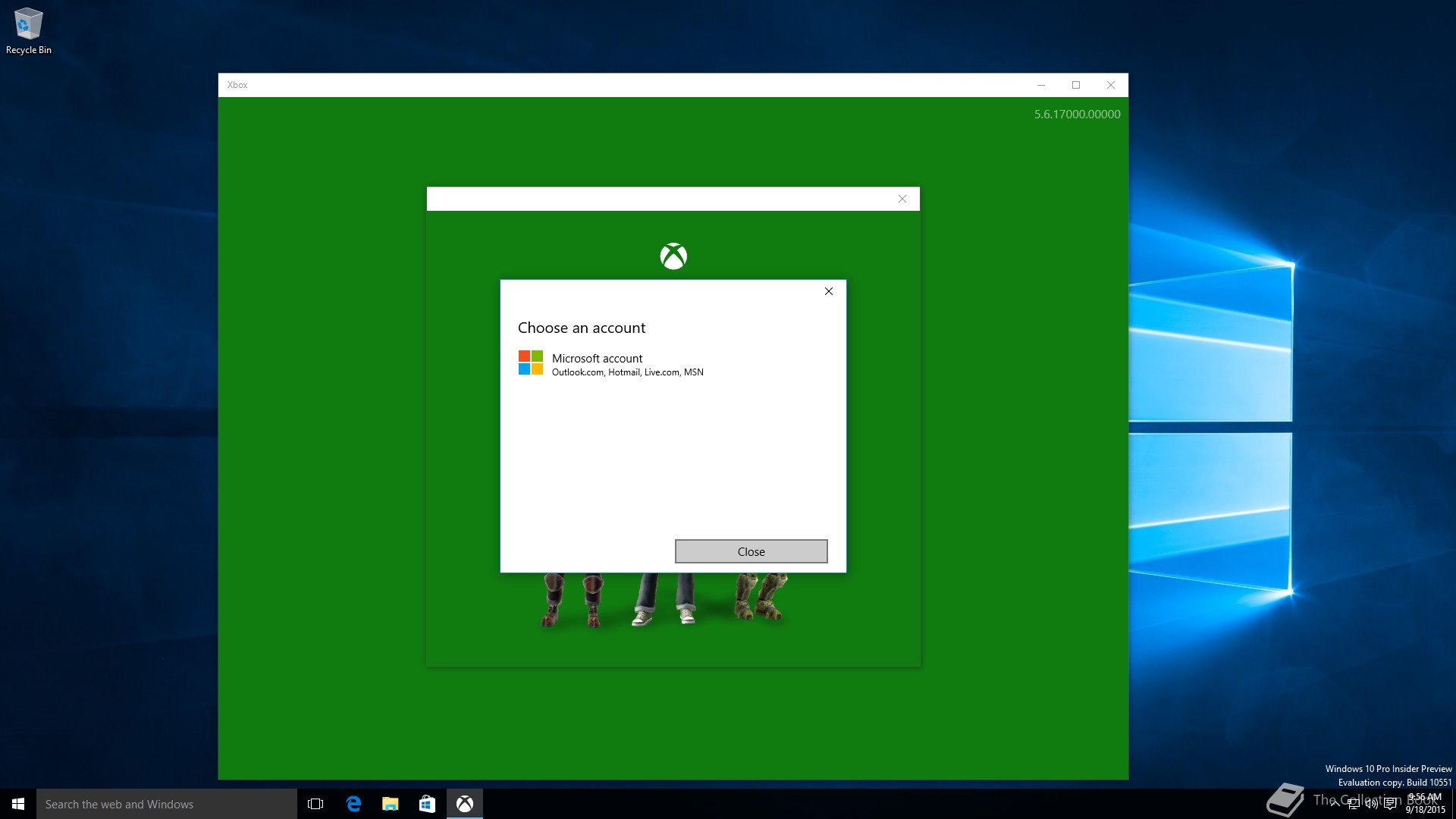
Task: Select the Recycle Bin desktop icon
Action: (29, 32)
